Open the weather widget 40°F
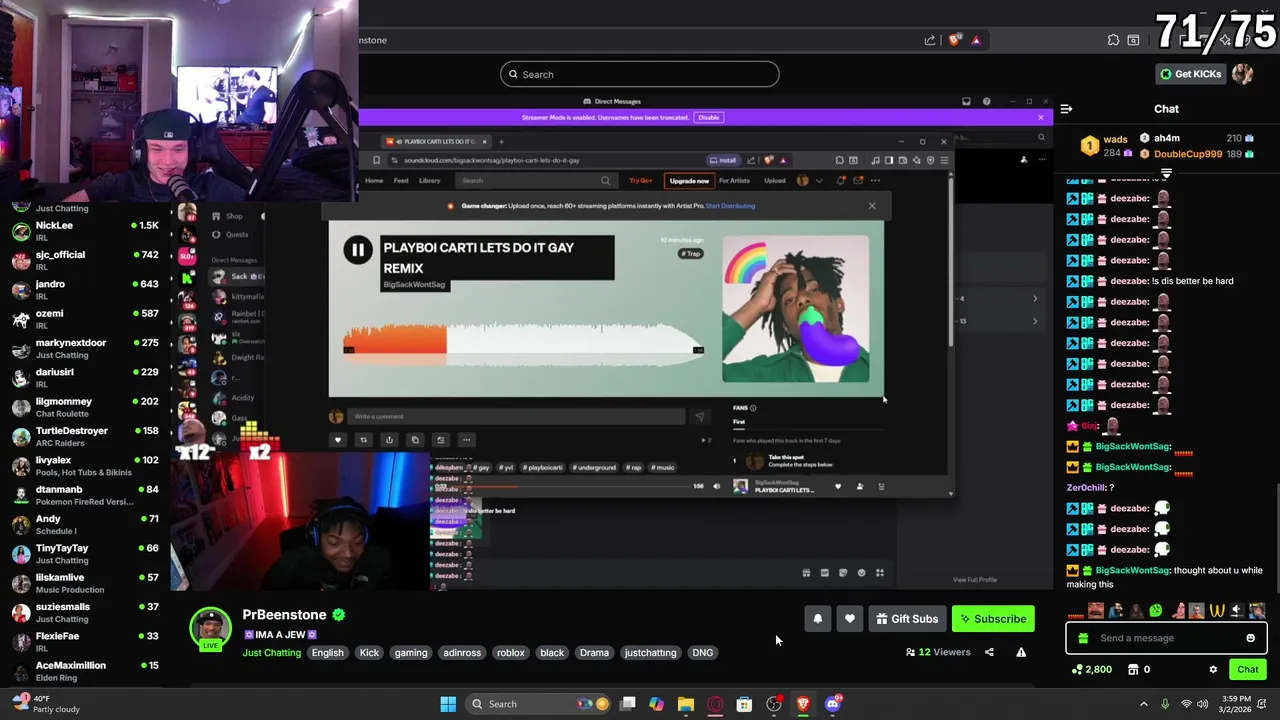This screenshot has height=720, width=1280. (x=47, y=704)
